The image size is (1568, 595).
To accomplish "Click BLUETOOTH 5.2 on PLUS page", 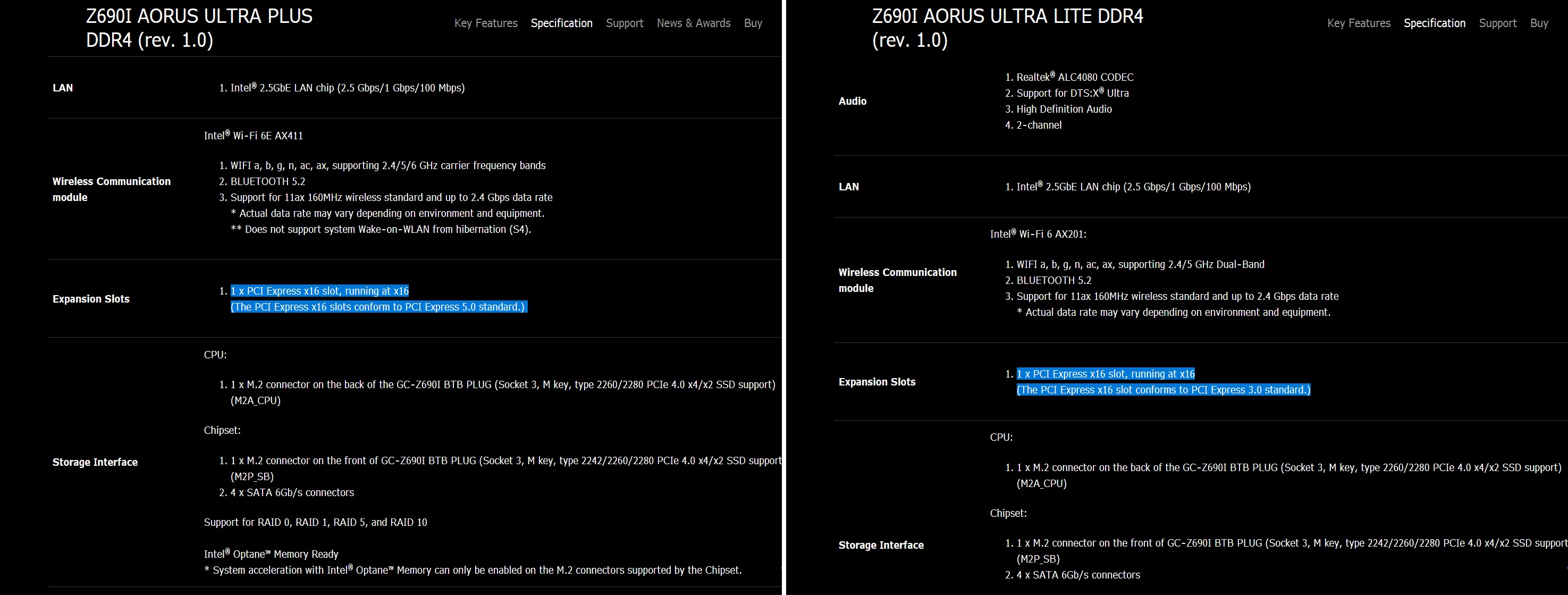I will click(x=268, y=181).
